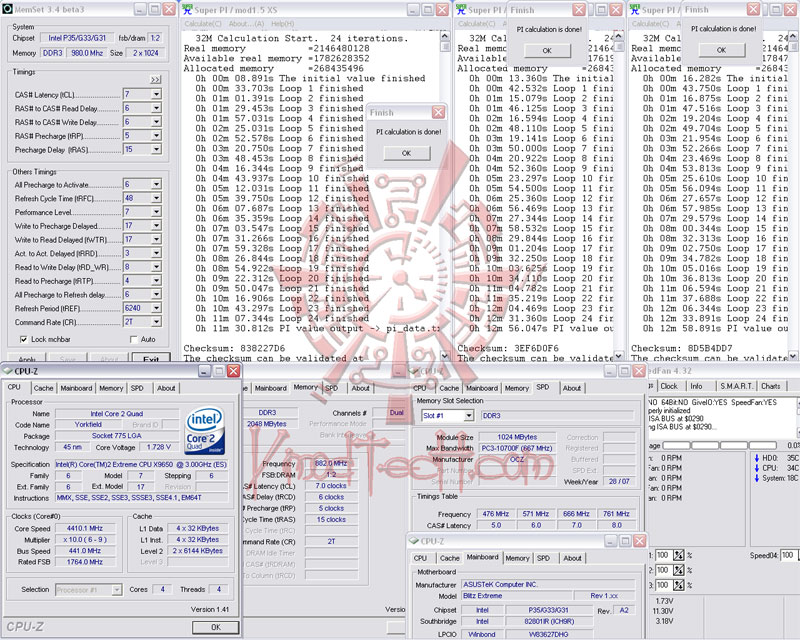Click the Rated FSB value 1764.0 MHz
This screenshot has height=640, width=800.
point(85,562)
